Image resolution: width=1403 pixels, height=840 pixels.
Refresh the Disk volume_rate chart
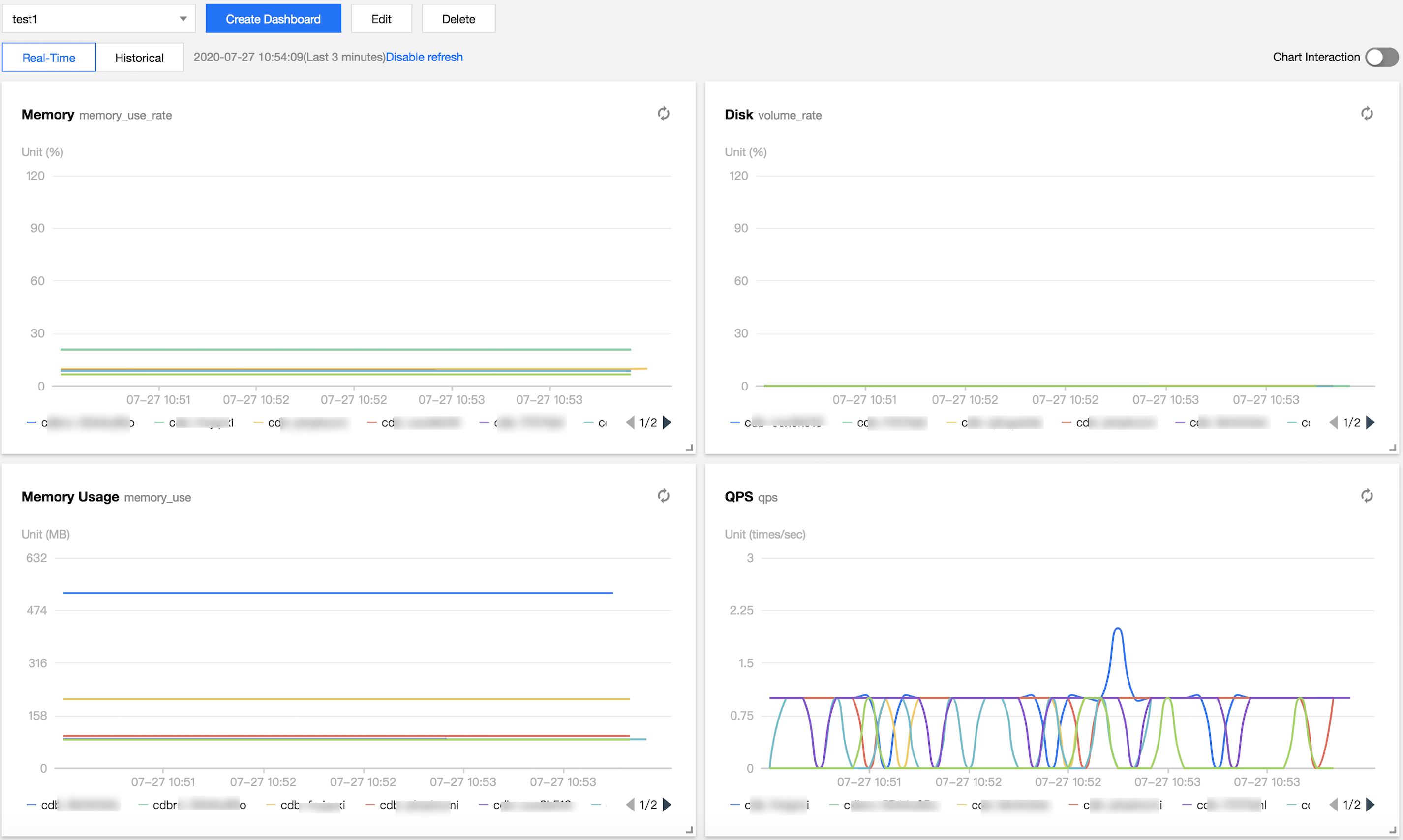tap(1366, 114)
